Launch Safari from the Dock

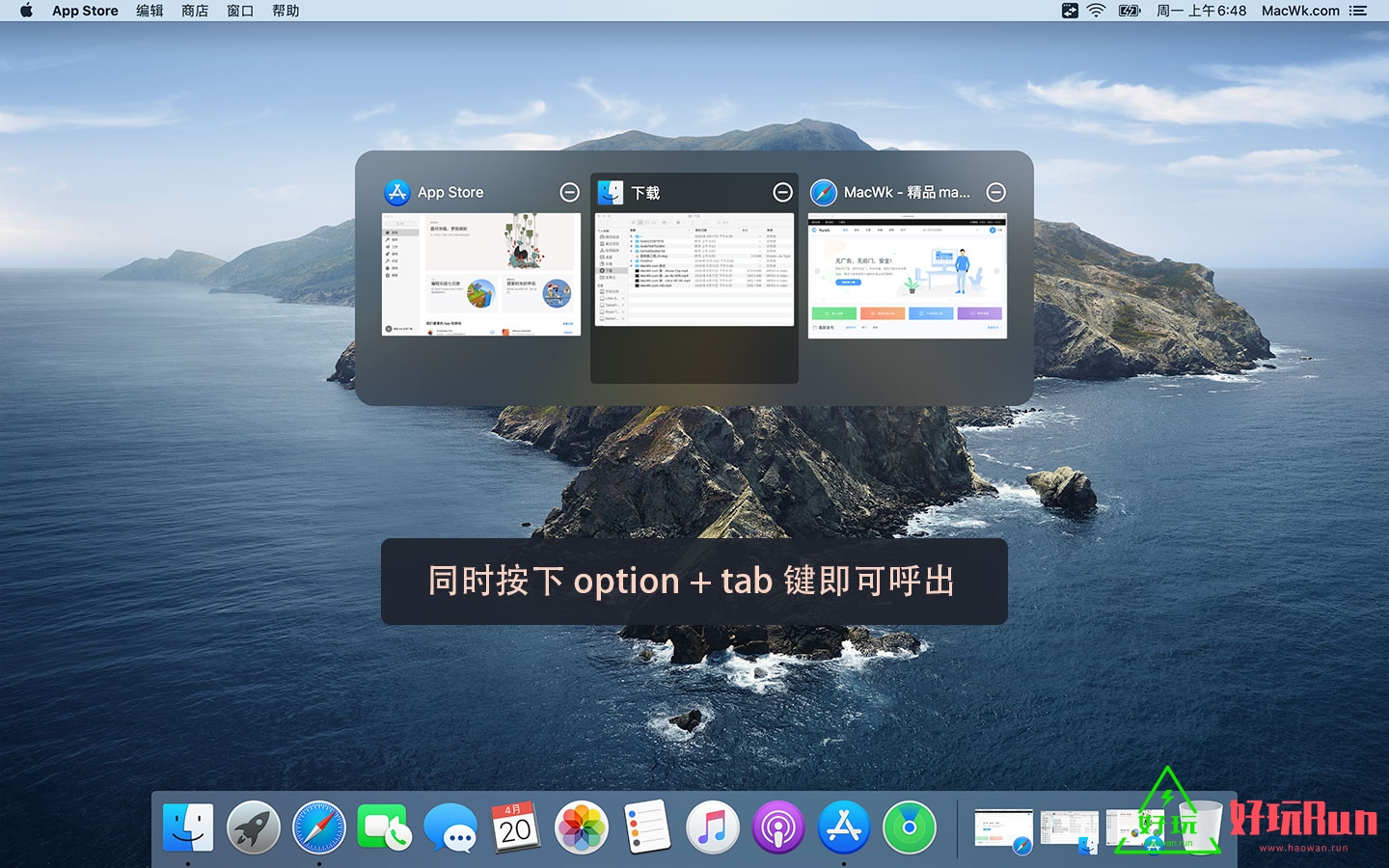click(318, 827)
